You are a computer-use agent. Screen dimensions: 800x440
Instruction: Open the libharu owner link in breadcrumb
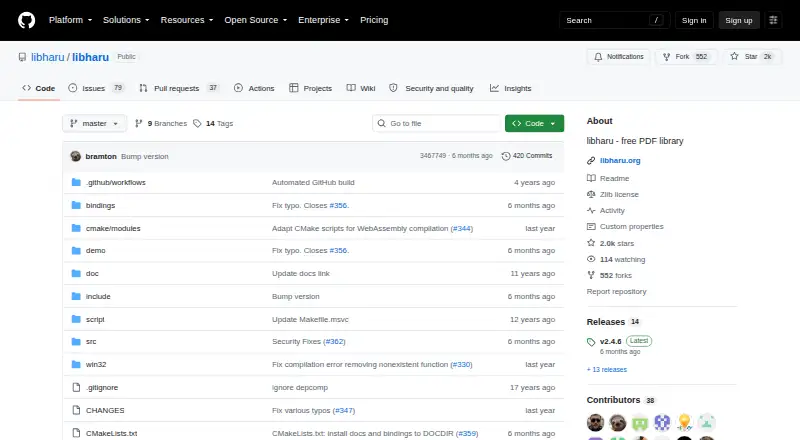coord(47,57)
